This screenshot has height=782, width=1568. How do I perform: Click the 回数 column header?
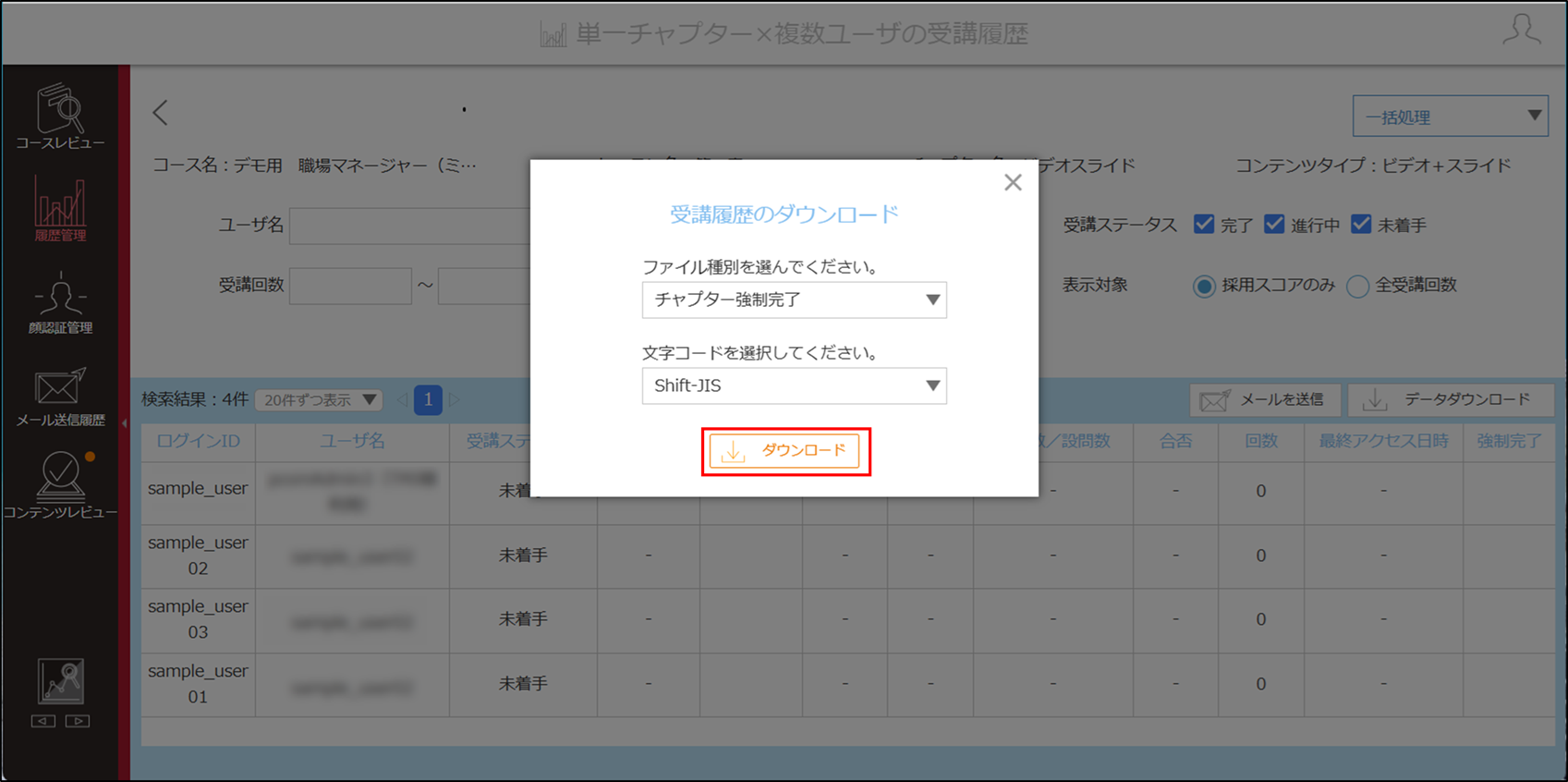pos(1260,442)
